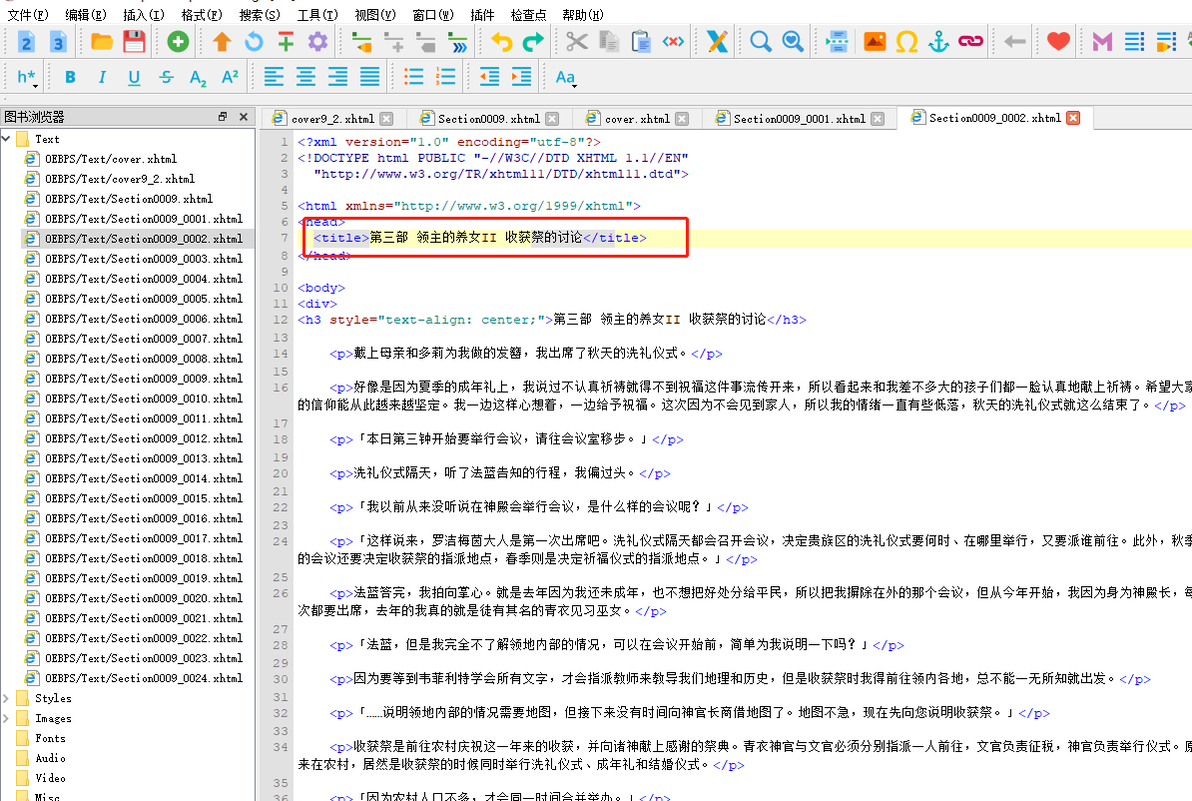
Task: Switch to the cover9_2.xhtml tab
Action: pyautogui.click(x=332, y=119)
